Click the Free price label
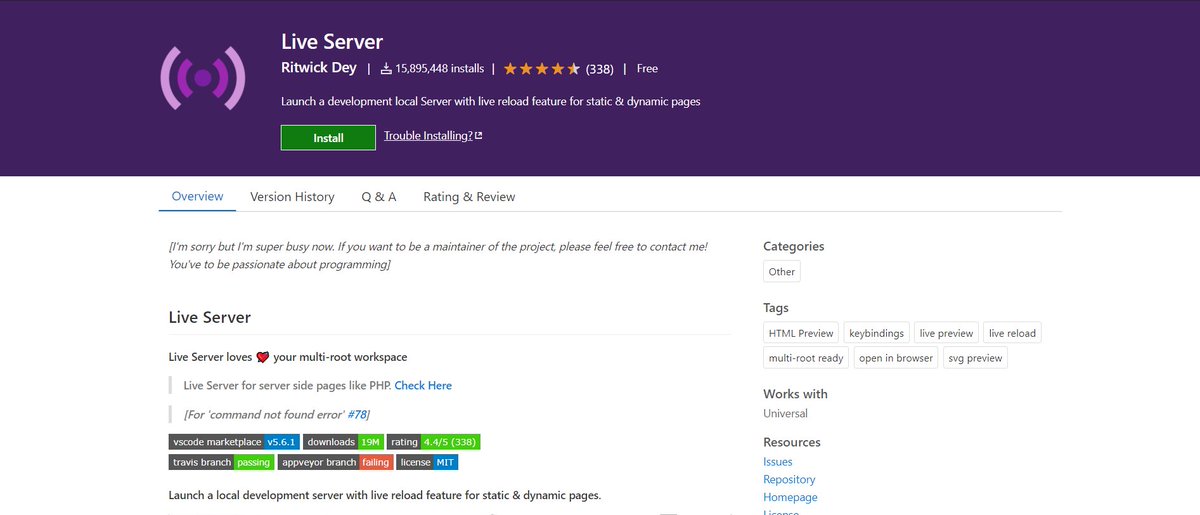This screenshot has width=1200, height=515. (647, 69)
